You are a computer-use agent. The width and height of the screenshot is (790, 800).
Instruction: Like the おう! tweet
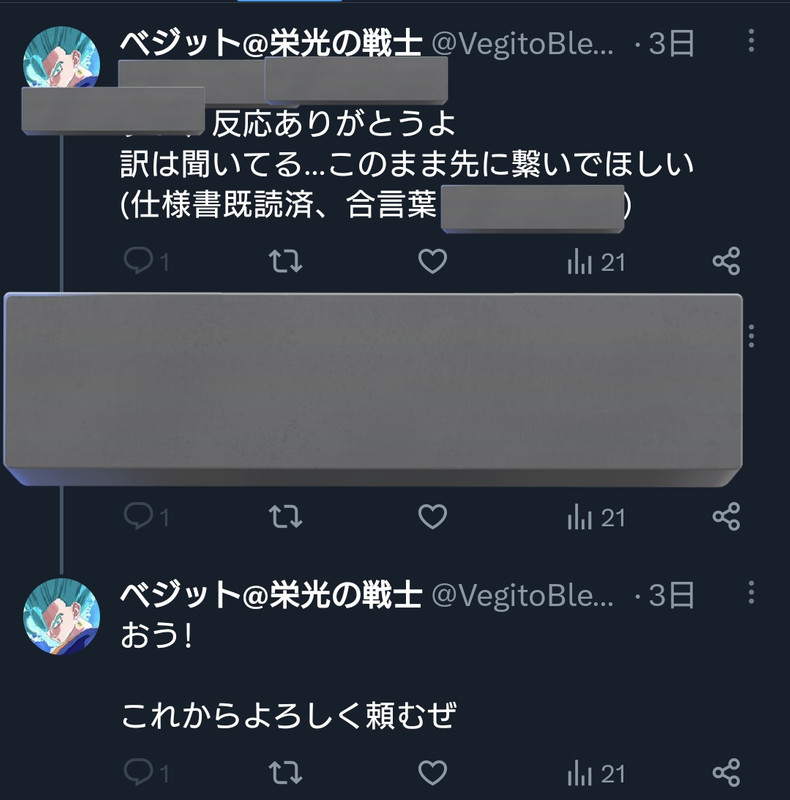[x=432, y=772]
